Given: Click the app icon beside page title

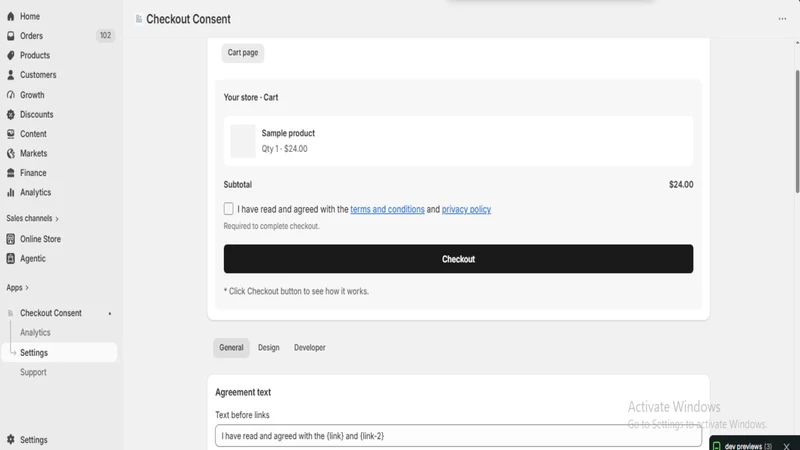Looking at the screenshot, I should coord(139,19).
